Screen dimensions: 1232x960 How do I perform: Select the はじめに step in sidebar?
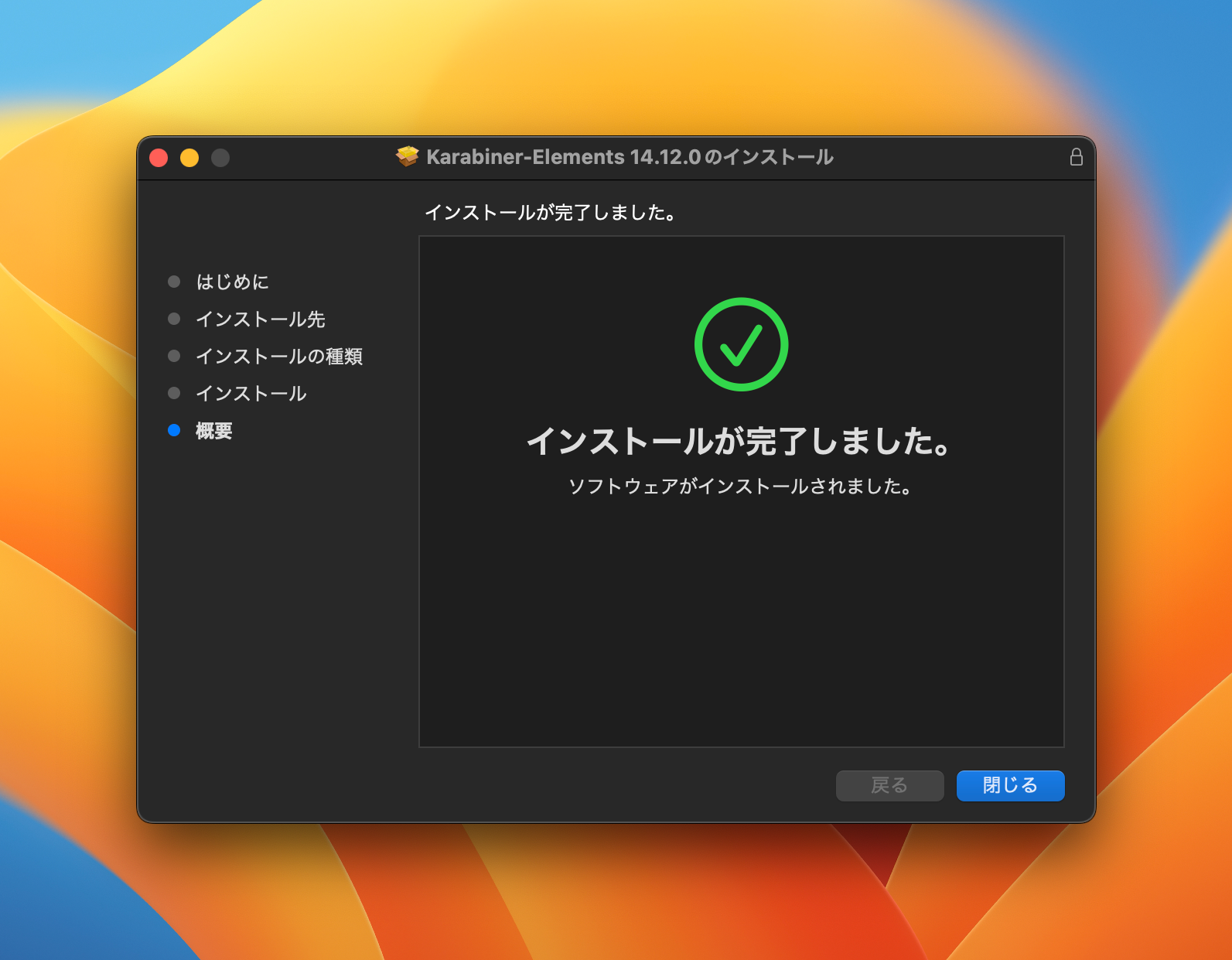pyautogui.click(x=232, y=282)
